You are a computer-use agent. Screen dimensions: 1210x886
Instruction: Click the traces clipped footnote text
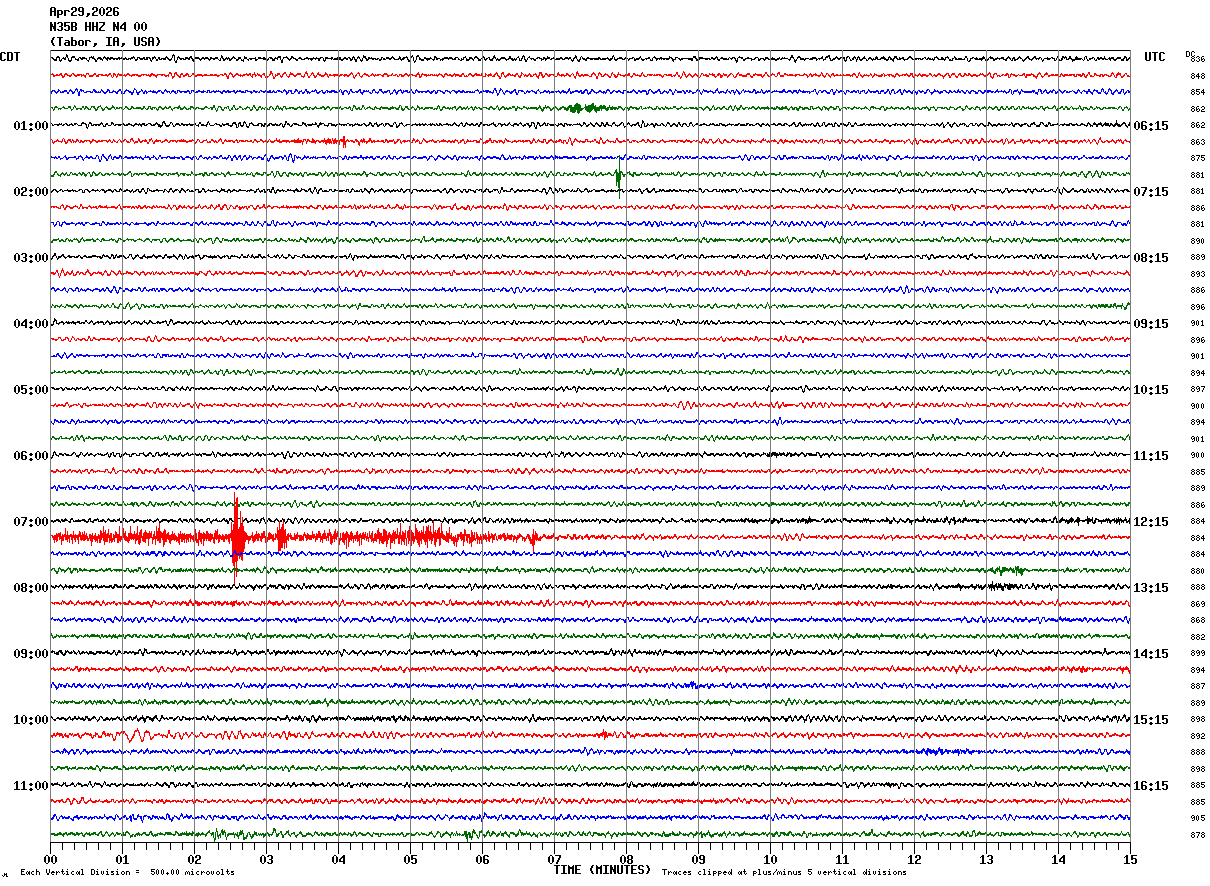784,872
